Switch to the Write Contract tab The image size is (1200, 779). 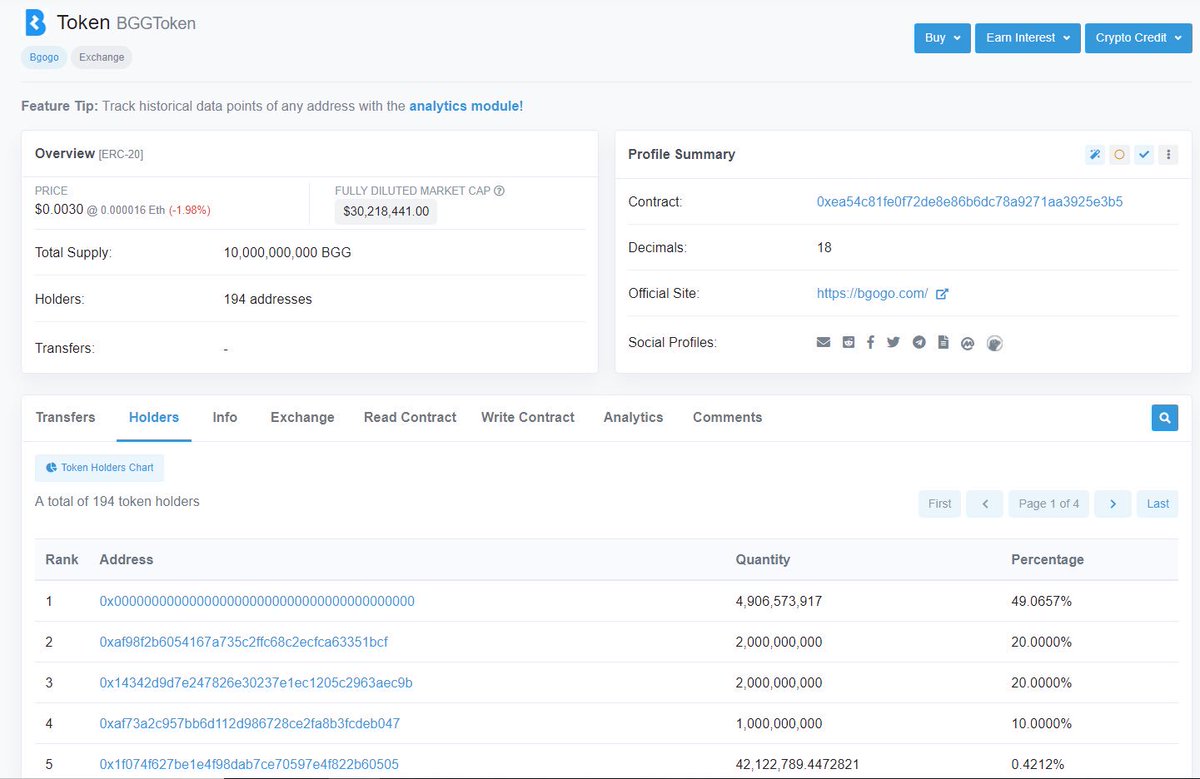528,417
